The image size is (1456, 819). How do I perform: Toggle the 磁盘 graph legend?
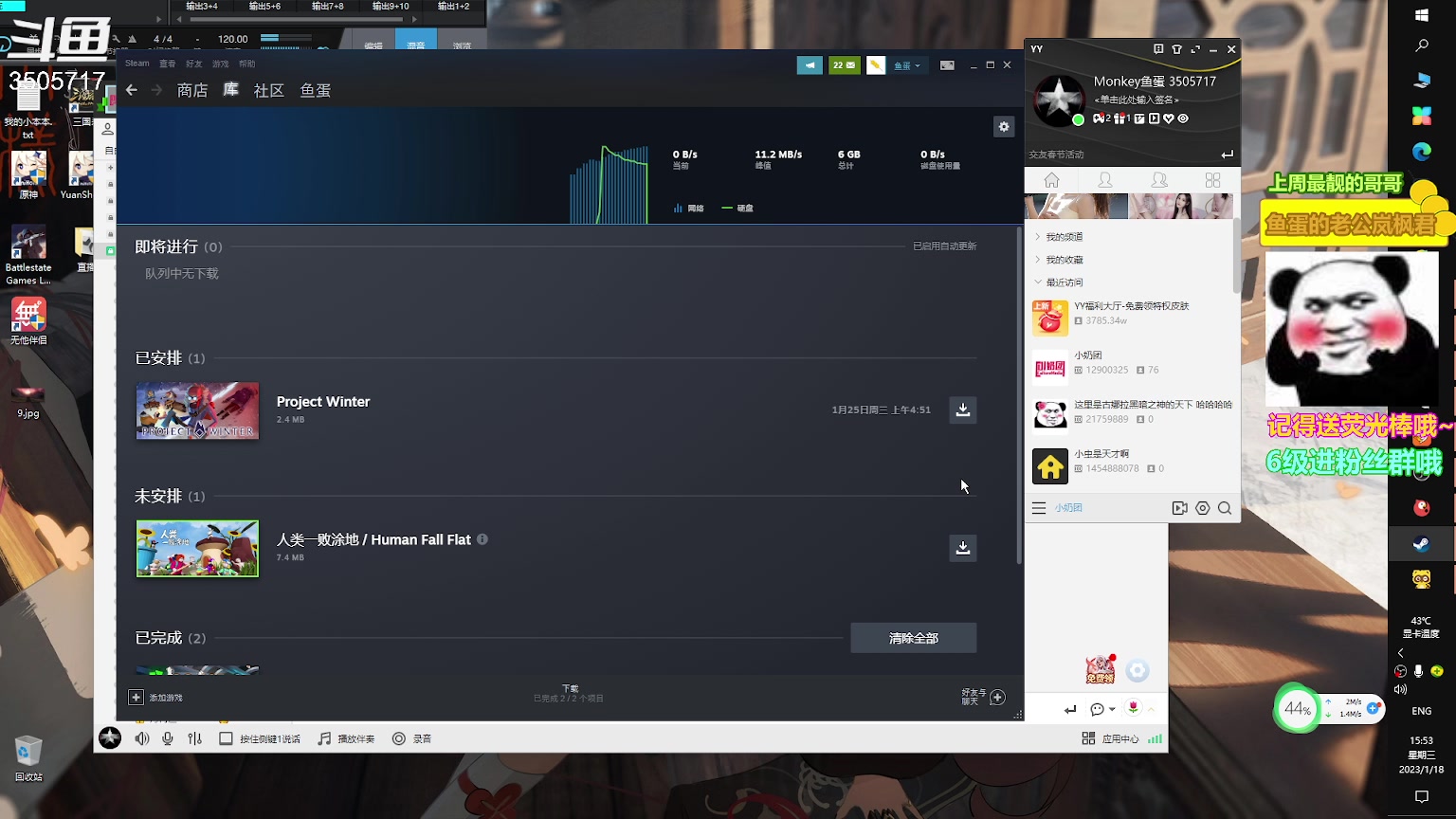click(x=737, y=209)
